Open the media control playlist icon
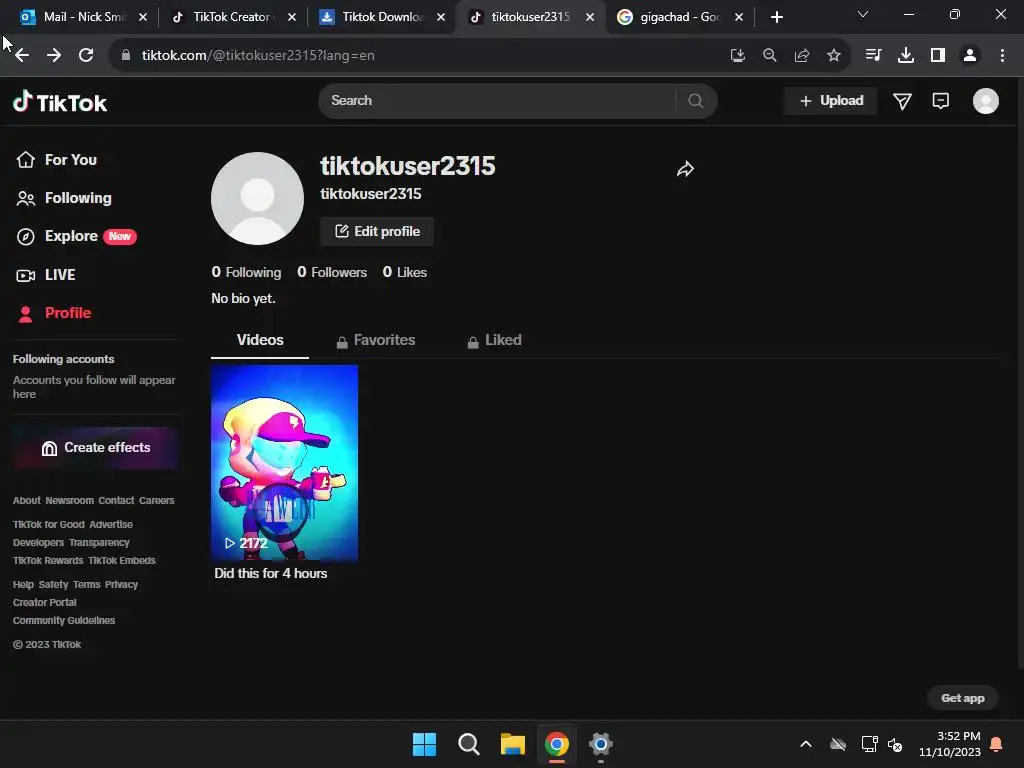1024x768 pixels. pyautogui.click(x=873, y=56)
